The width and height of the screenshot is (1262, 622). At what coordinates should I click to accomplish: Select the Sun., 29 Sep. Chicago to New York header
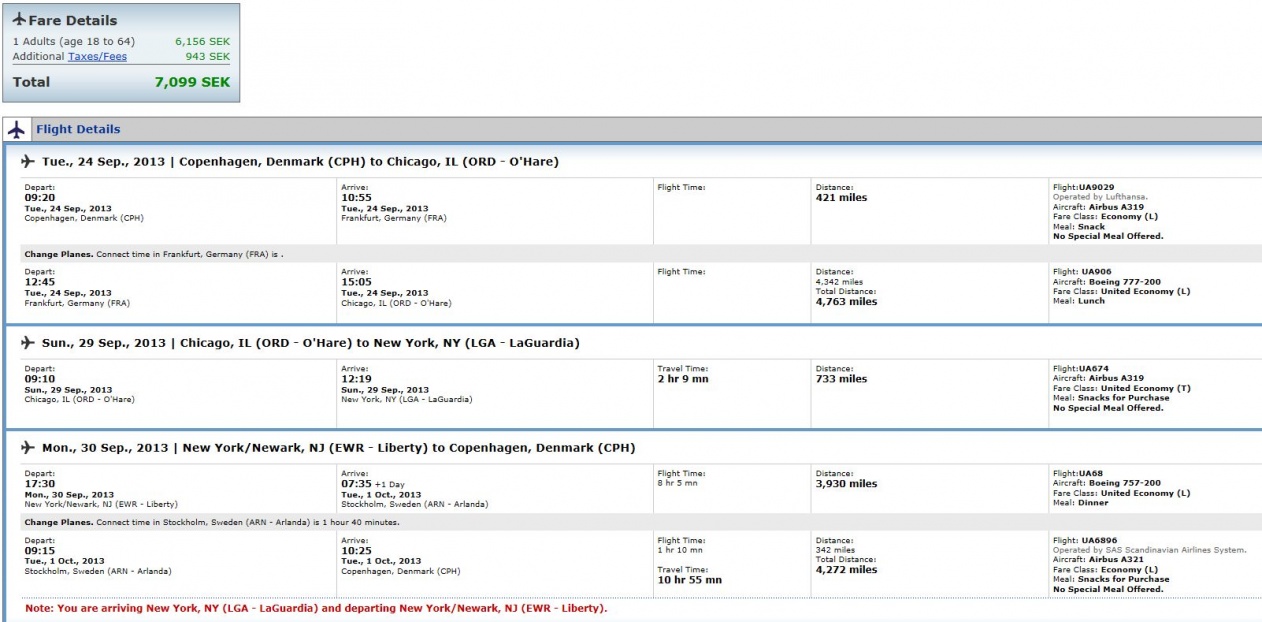(311, 343)
